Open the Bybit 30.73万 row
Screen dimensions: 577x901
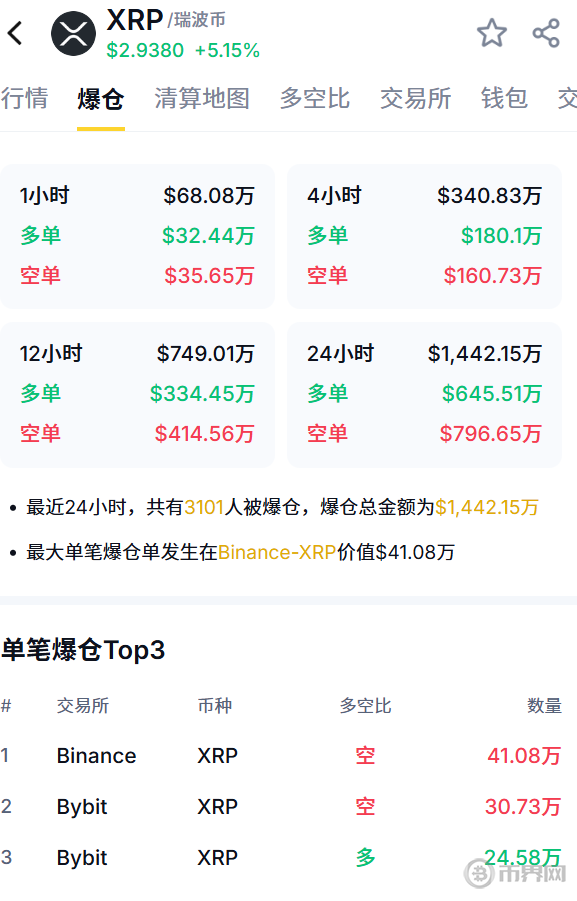[x=281, y=807]
